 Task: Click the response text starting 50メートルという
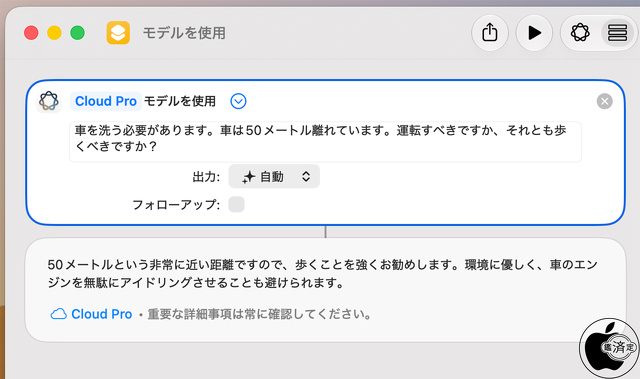click(x=322, y=273)
